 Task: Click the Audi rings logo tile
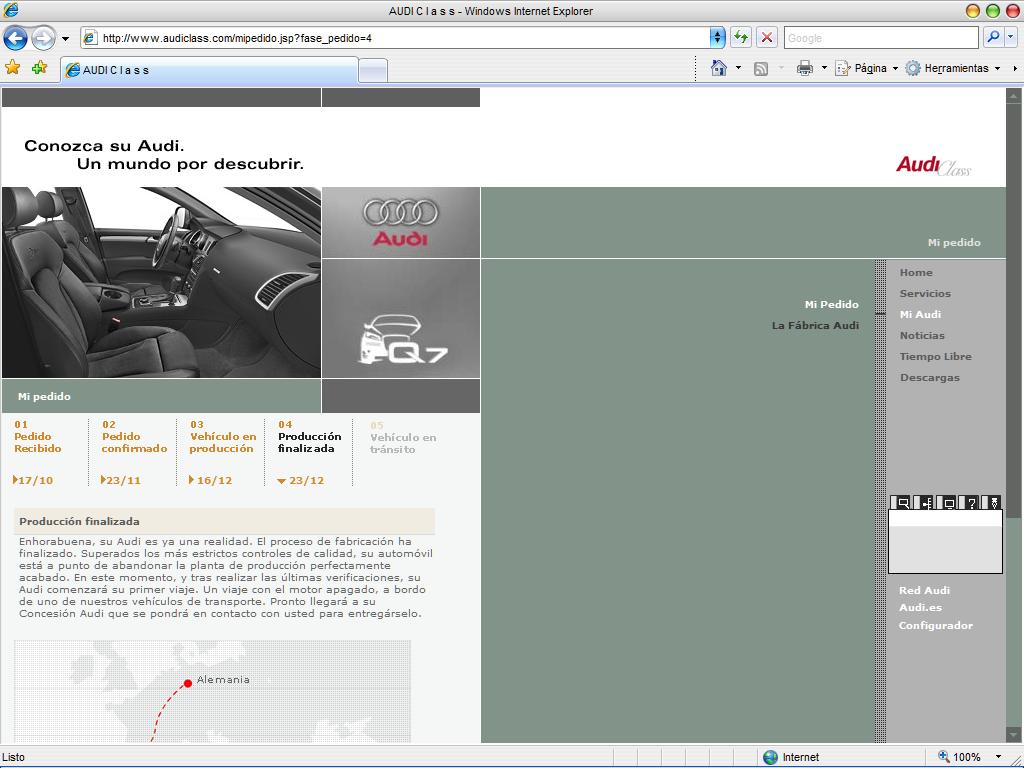(x=400, y=223)
